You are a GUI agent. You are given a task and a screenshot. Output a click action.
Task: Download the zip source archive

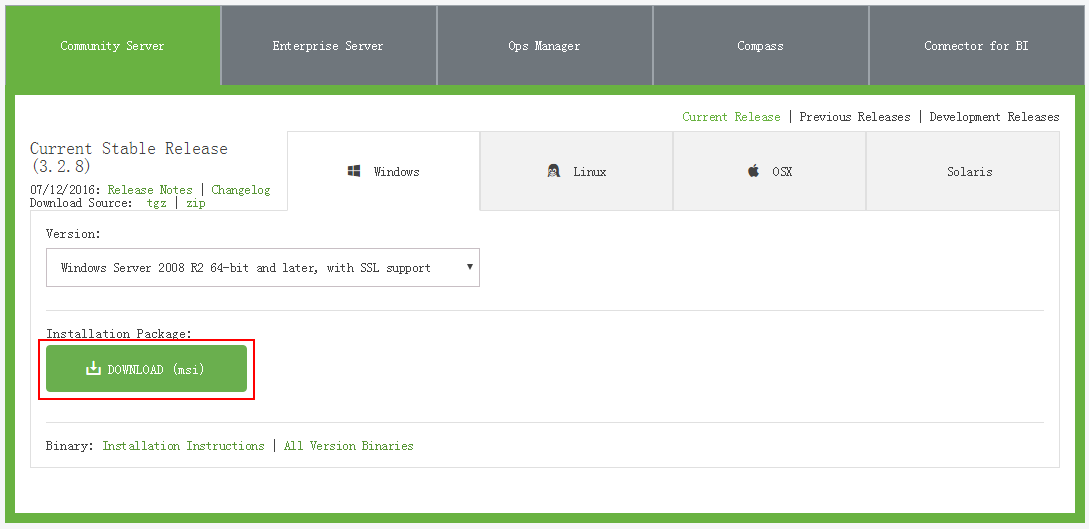[x=196, y=203]
